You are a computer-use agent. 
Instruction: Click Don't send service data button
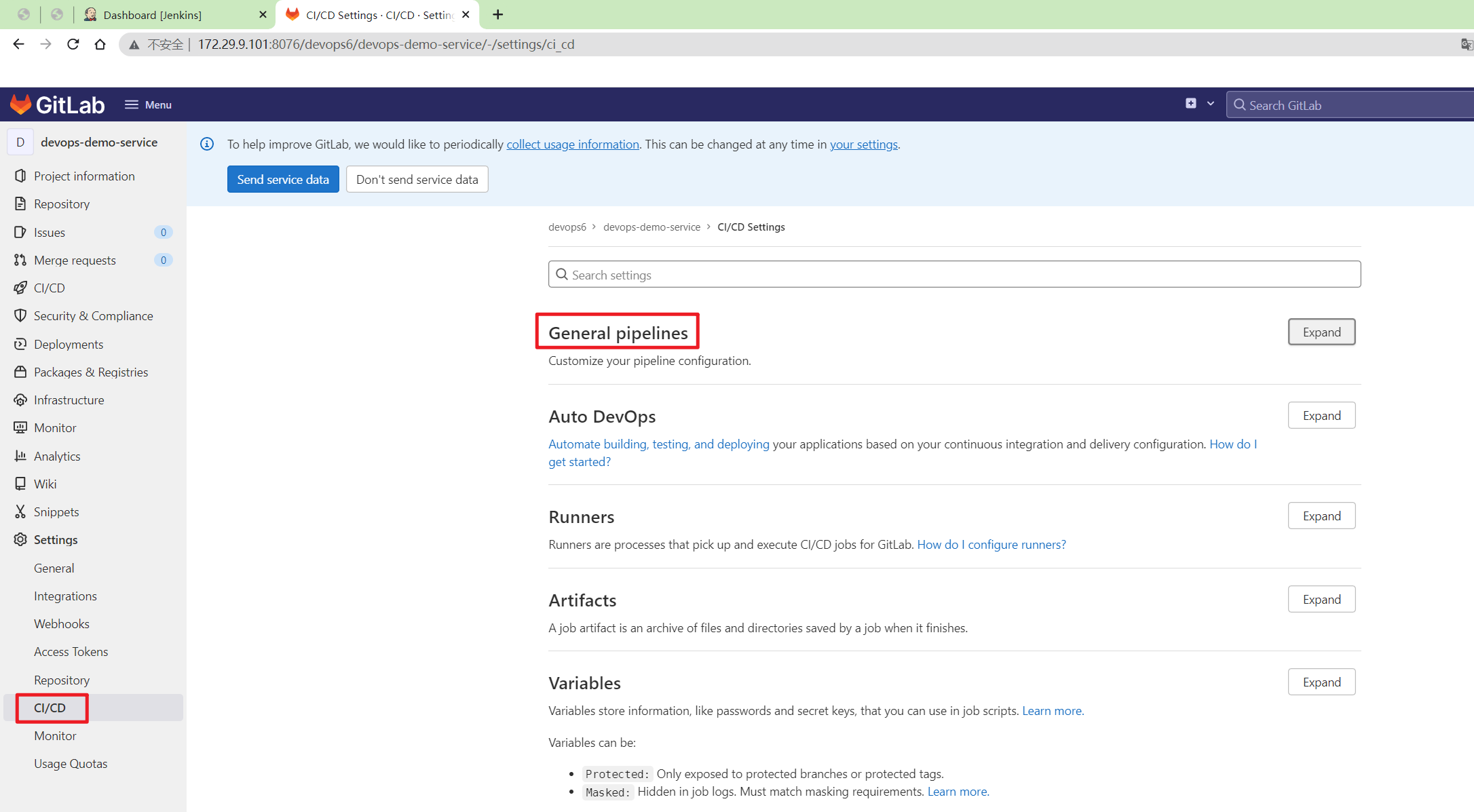pyautogui.click(x=417, y=179)
